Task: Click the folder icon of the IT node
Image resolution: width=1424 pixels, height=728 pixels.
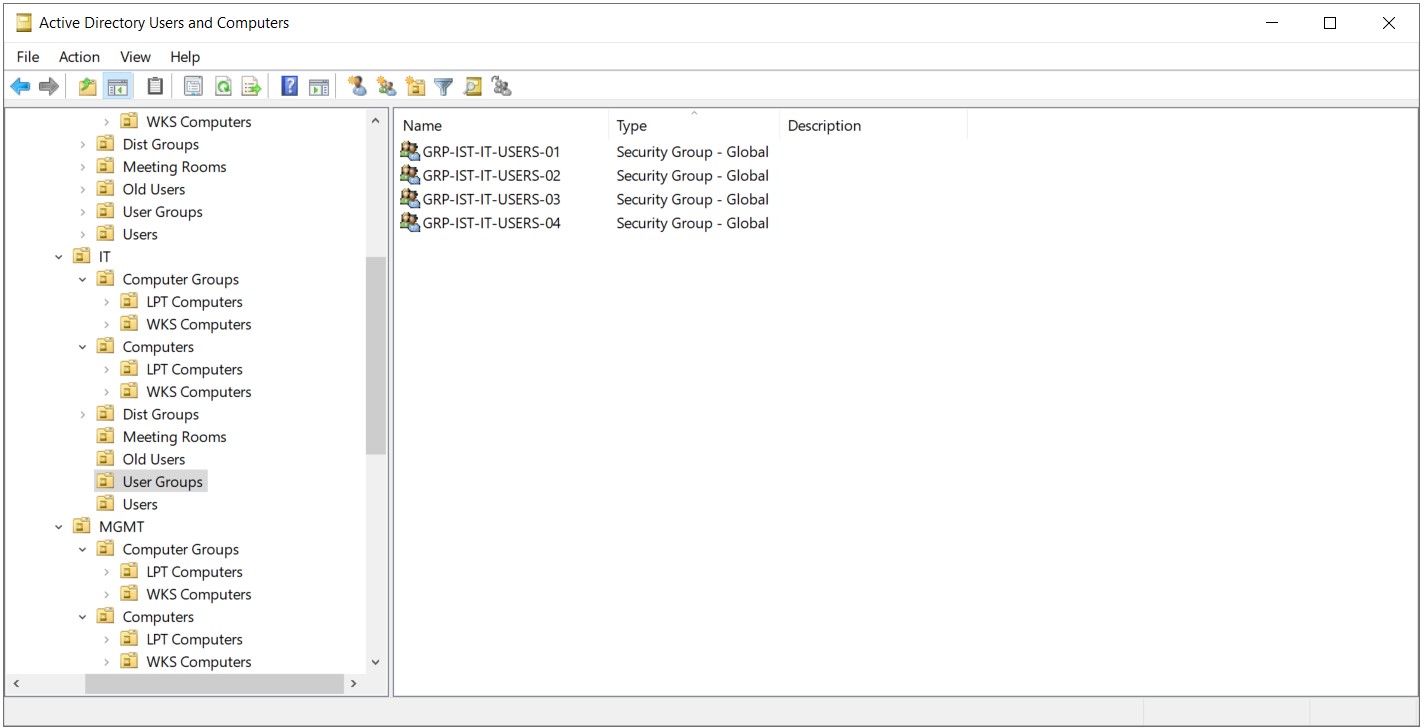Action: click(82, 257)
